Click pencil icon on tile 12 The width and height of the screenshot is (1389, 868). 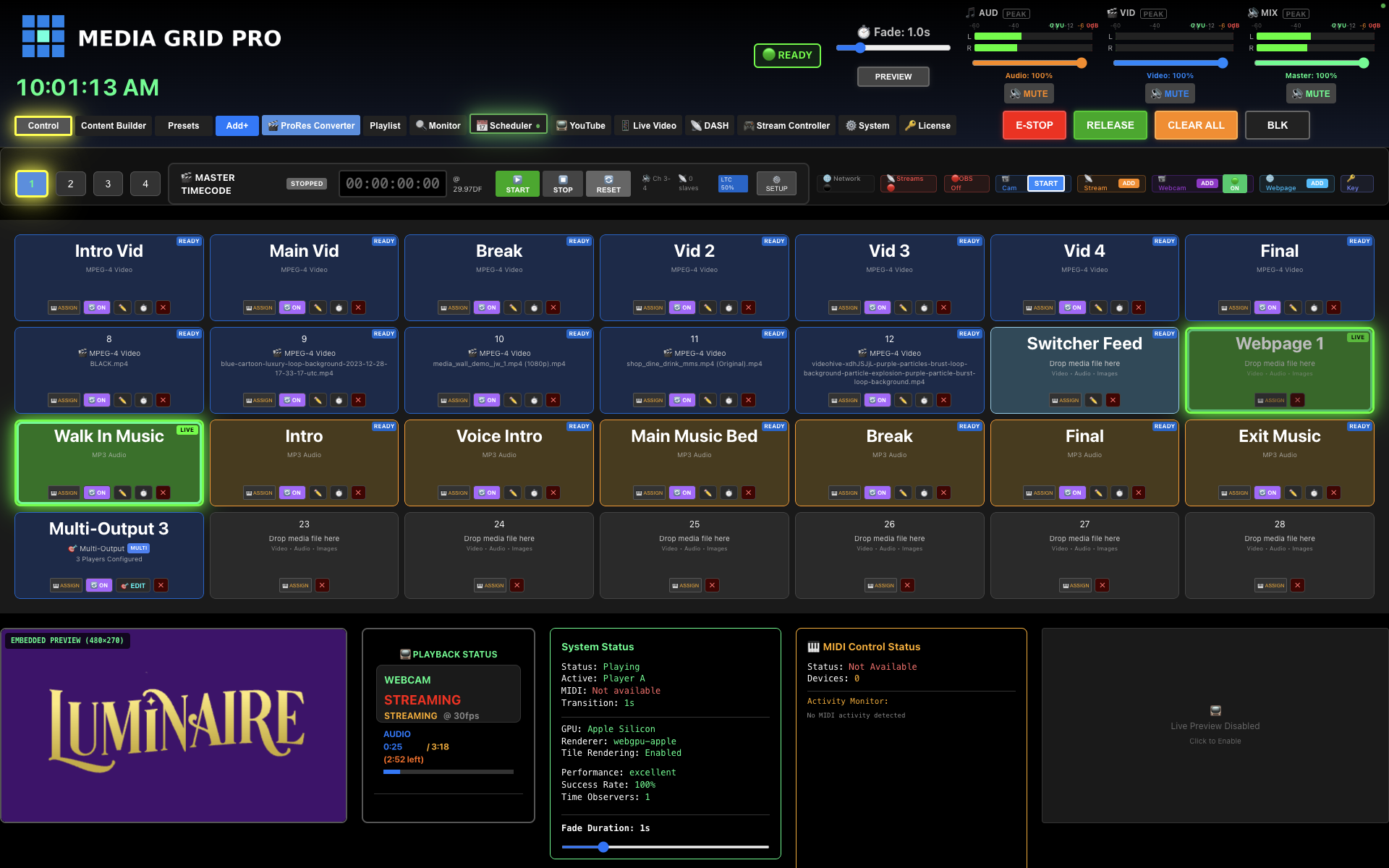pyautogui.click(x=903, y=400)
